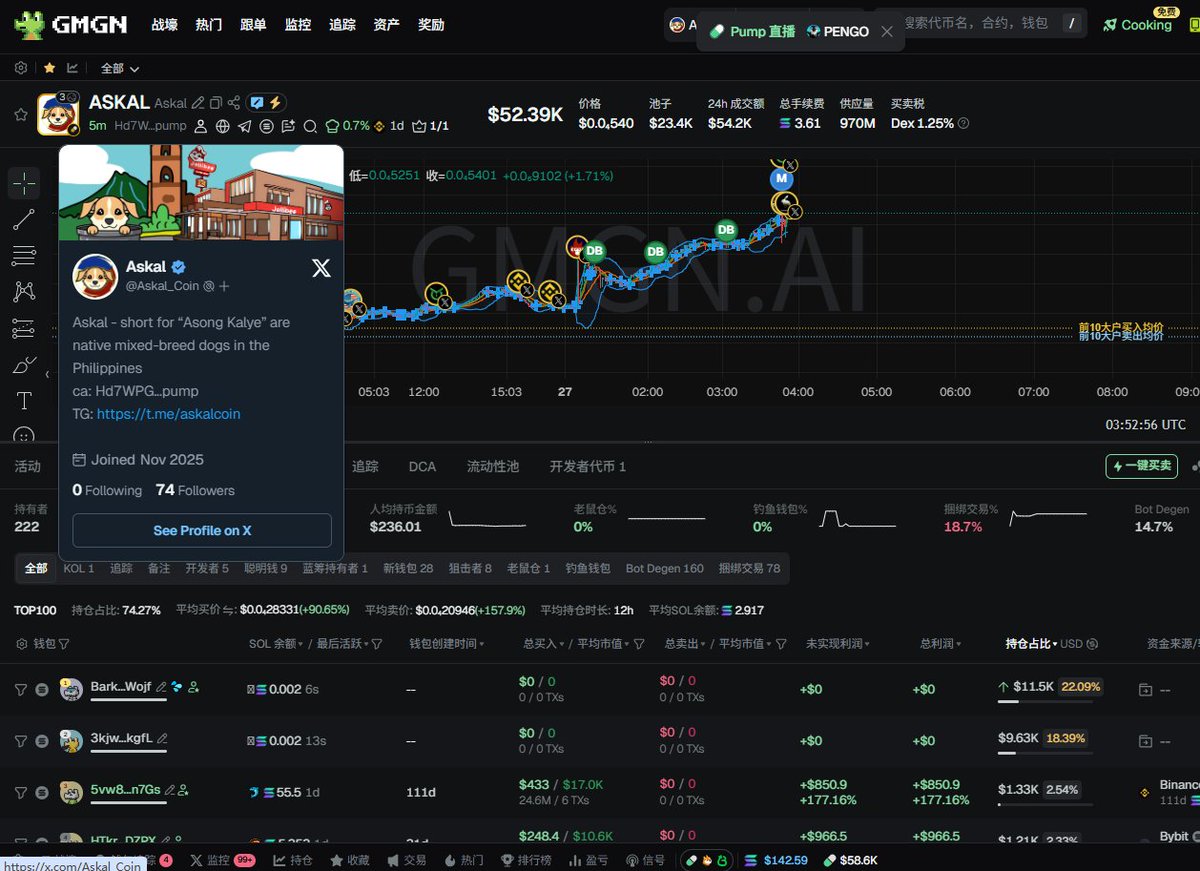Image resolution: width=1200 pixels, height=871 pixels.
Task: Select the crosshair cursor chart tool
Action: click(x=24, y=183)
